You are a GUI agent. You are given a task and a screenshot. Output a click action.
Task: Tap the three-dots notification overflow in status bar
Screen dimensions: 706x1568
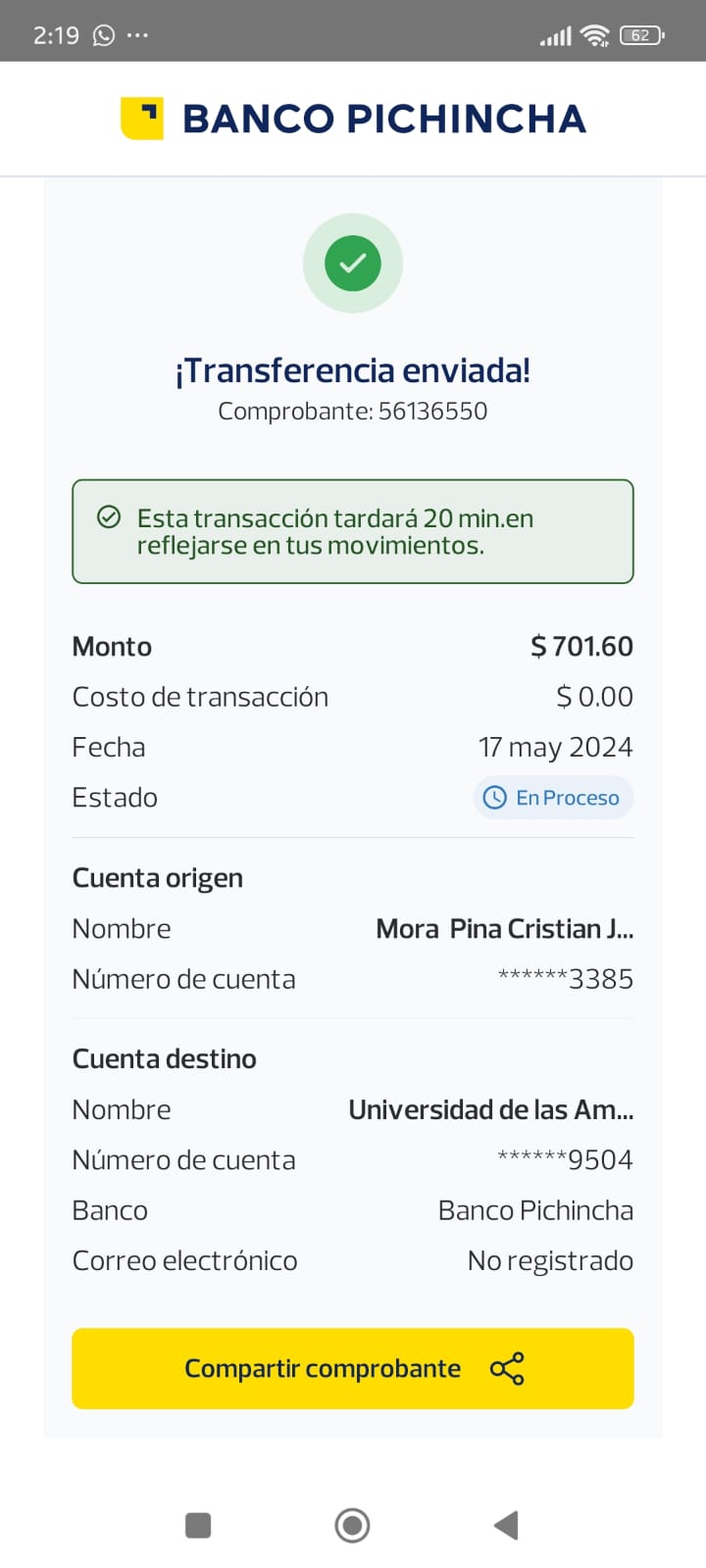[x=137, y=35]
